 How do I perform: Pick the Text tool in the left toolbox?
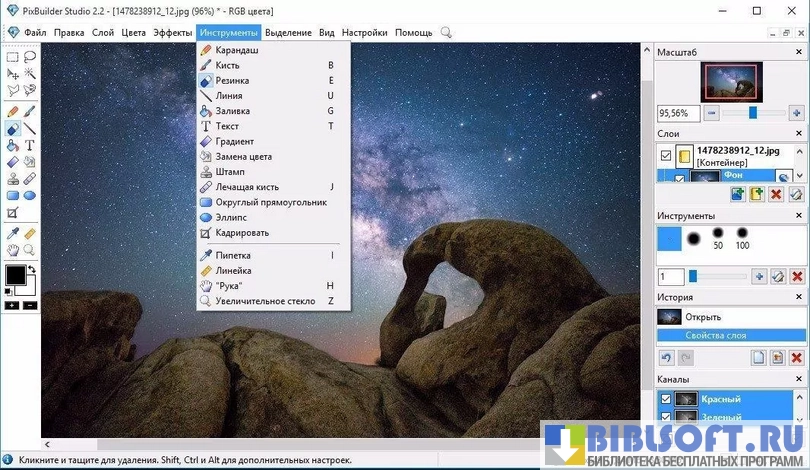point(30,145)
